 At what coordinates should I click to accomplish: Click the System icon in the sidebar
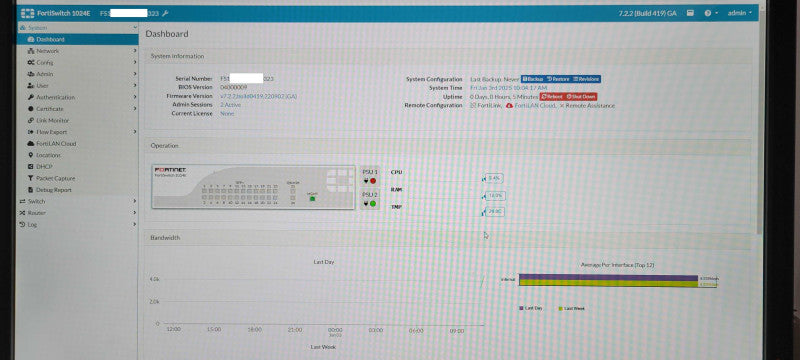tap(22, 28)
